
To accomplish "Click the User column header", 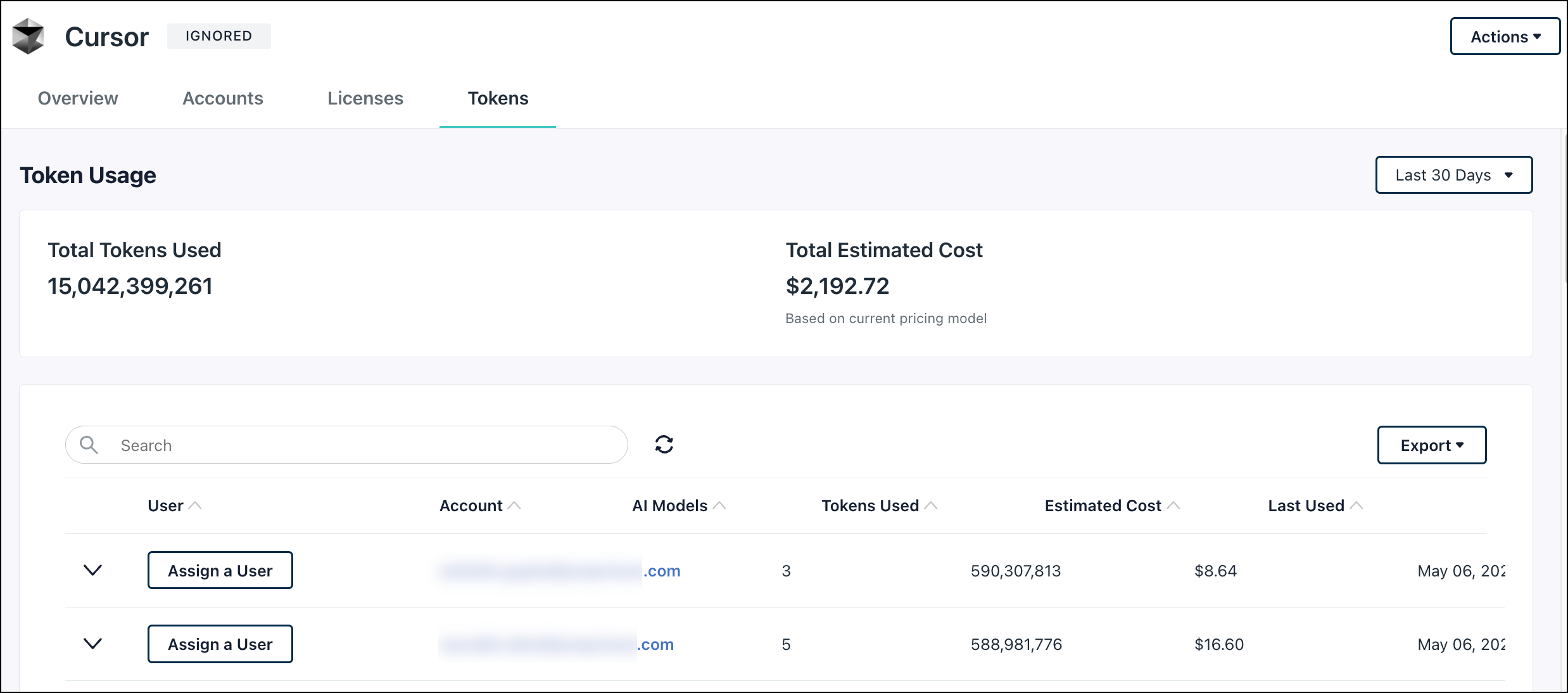I will (x=165, y=505).
